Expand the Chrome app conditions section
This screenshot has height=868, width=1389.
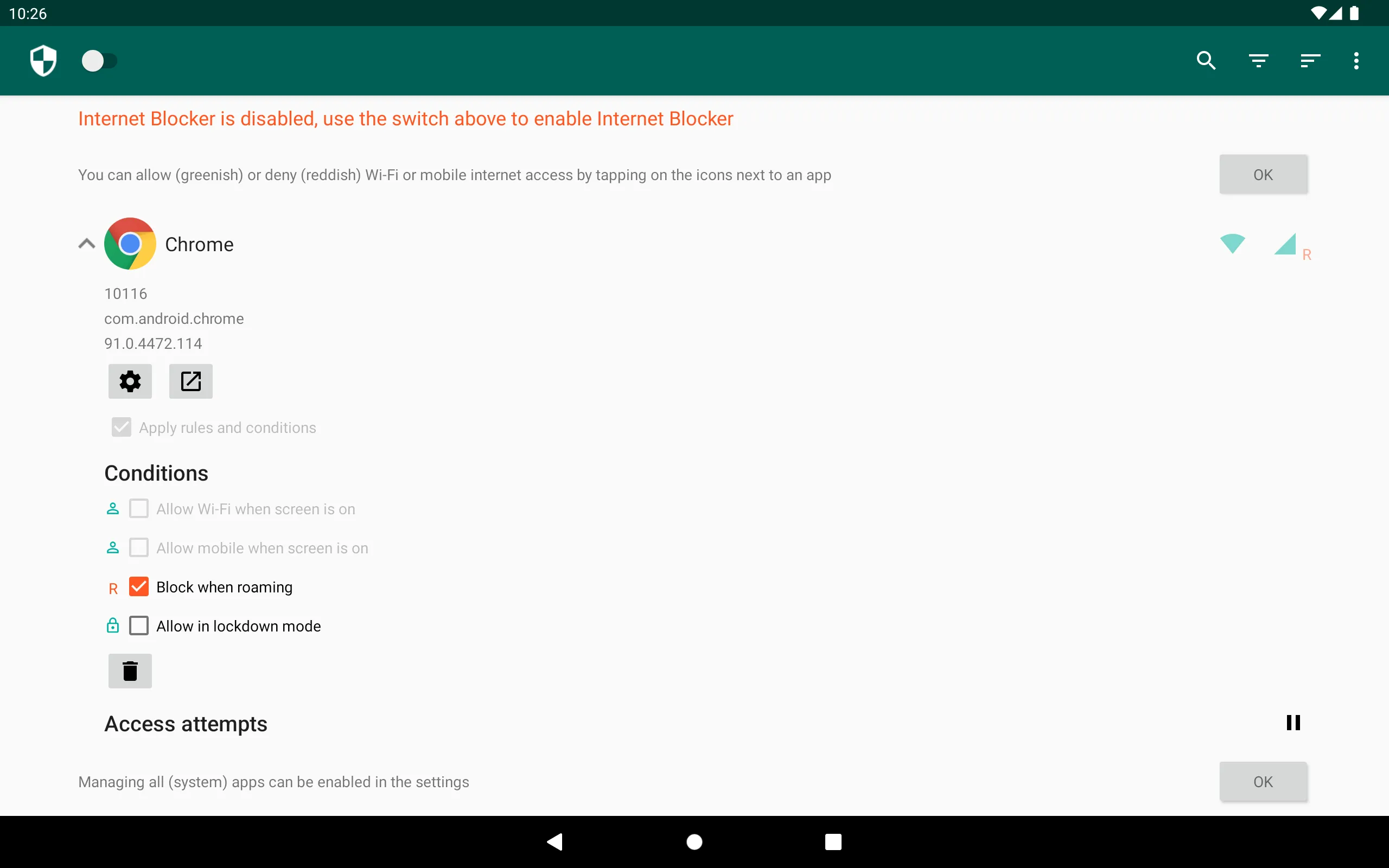click(87, 243)
